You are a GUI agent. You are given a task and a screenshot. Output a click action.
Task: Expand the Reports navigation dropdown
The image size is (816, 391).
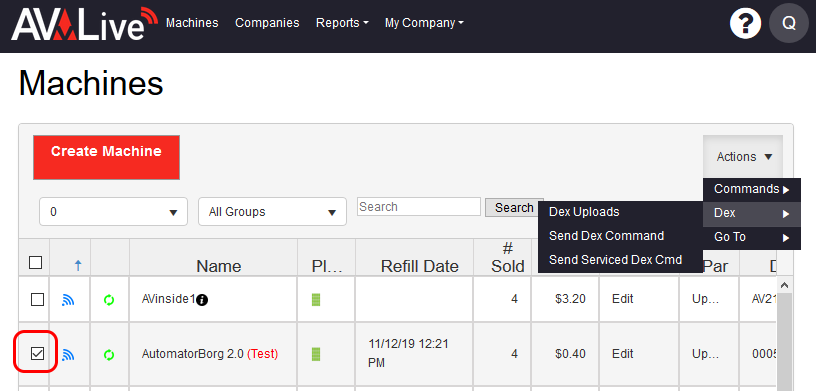[x=342, y=23]
